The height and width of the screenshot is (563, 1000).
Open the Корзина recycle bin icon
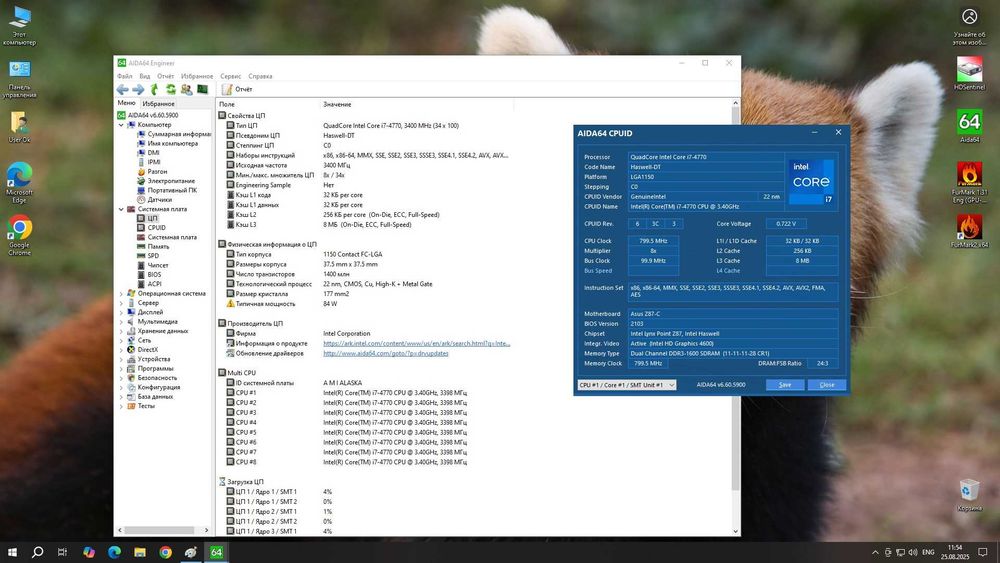[969, 495]
